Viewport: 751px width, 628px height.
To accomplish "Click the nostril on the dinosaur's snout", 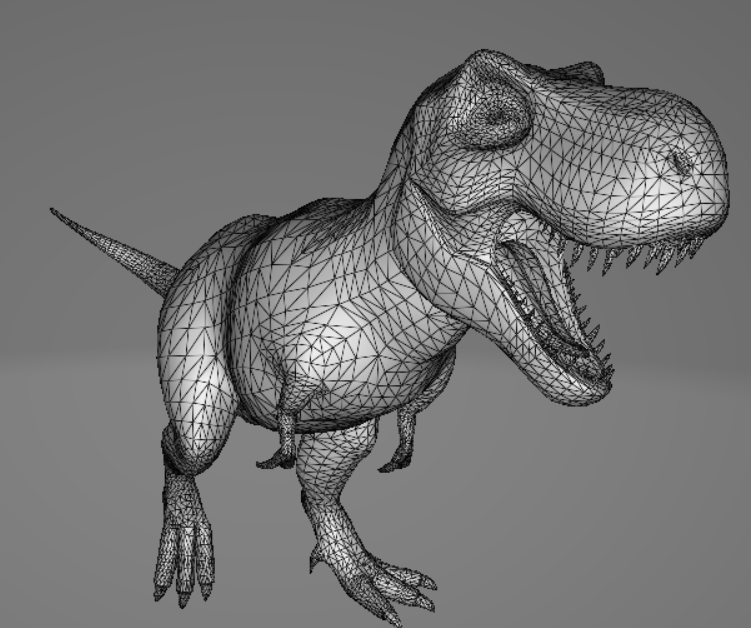I will coord(682,160).
